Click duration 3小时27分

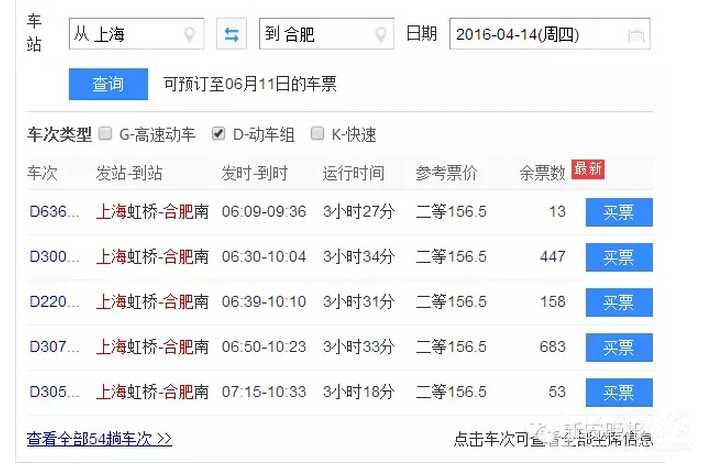pos(359,211)
